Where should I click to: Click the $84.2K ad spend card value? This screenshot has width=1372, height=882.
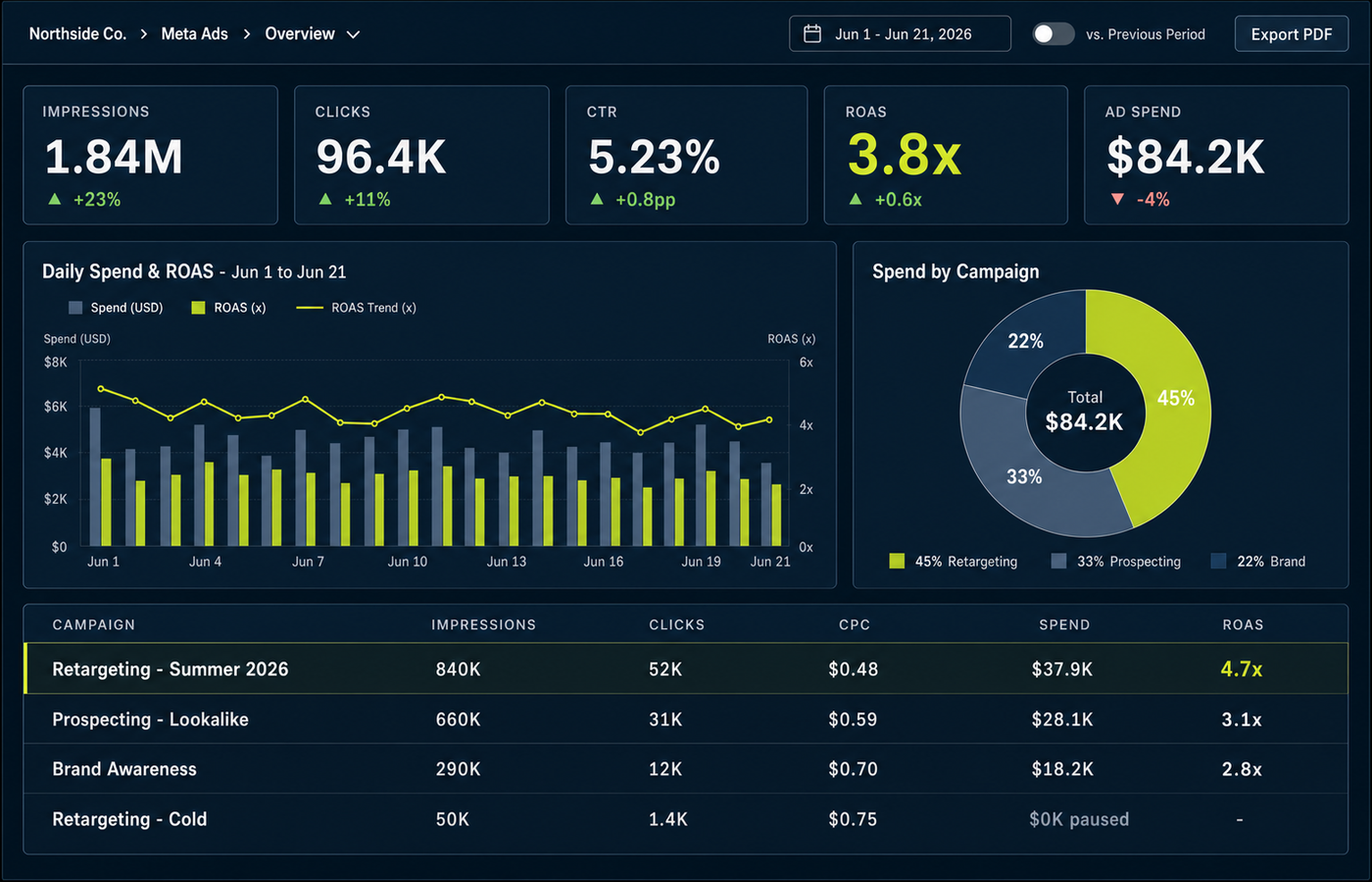[x=1186, y=157]
